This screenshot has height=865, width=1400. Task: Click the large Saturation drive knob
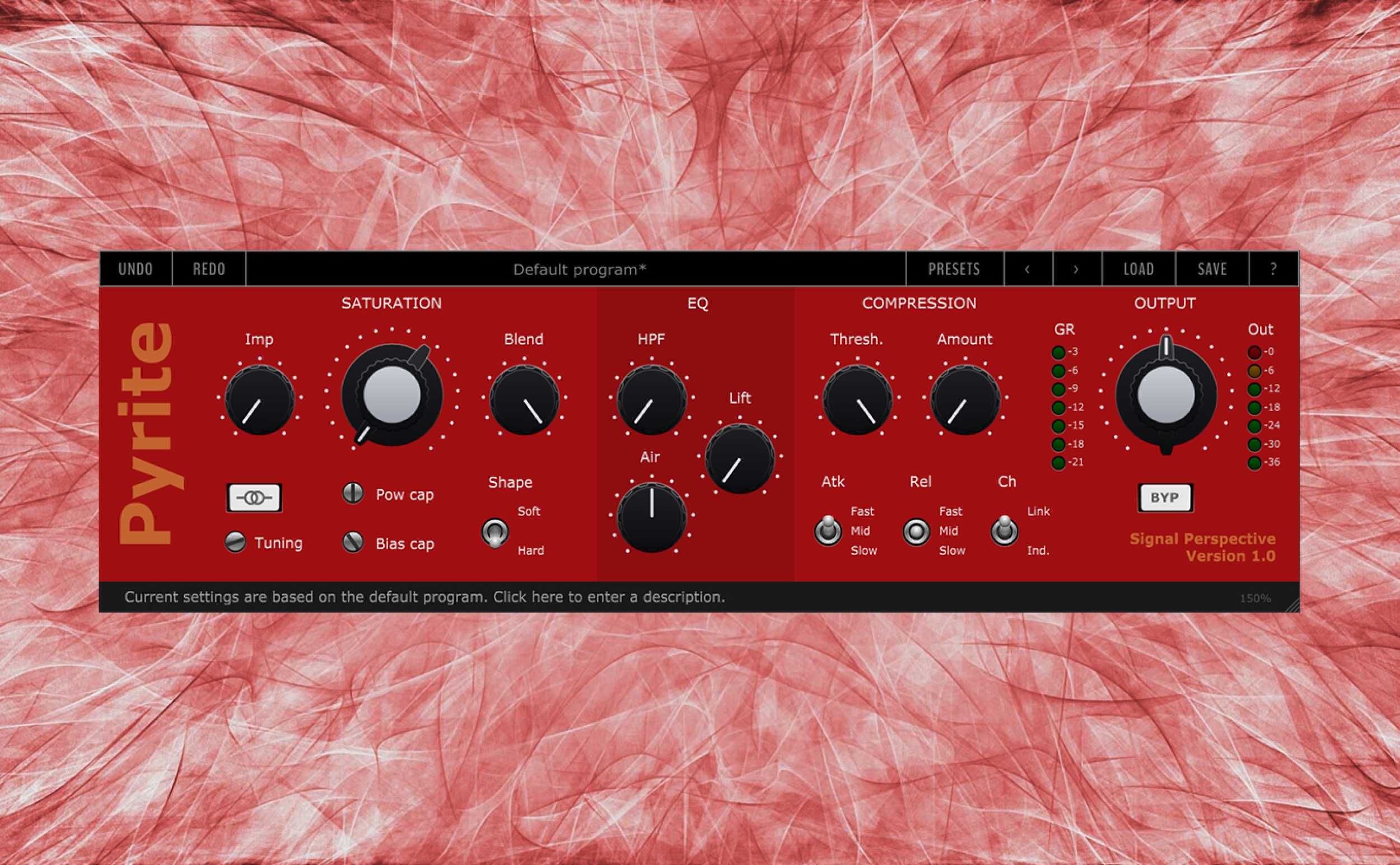point(392,395)
